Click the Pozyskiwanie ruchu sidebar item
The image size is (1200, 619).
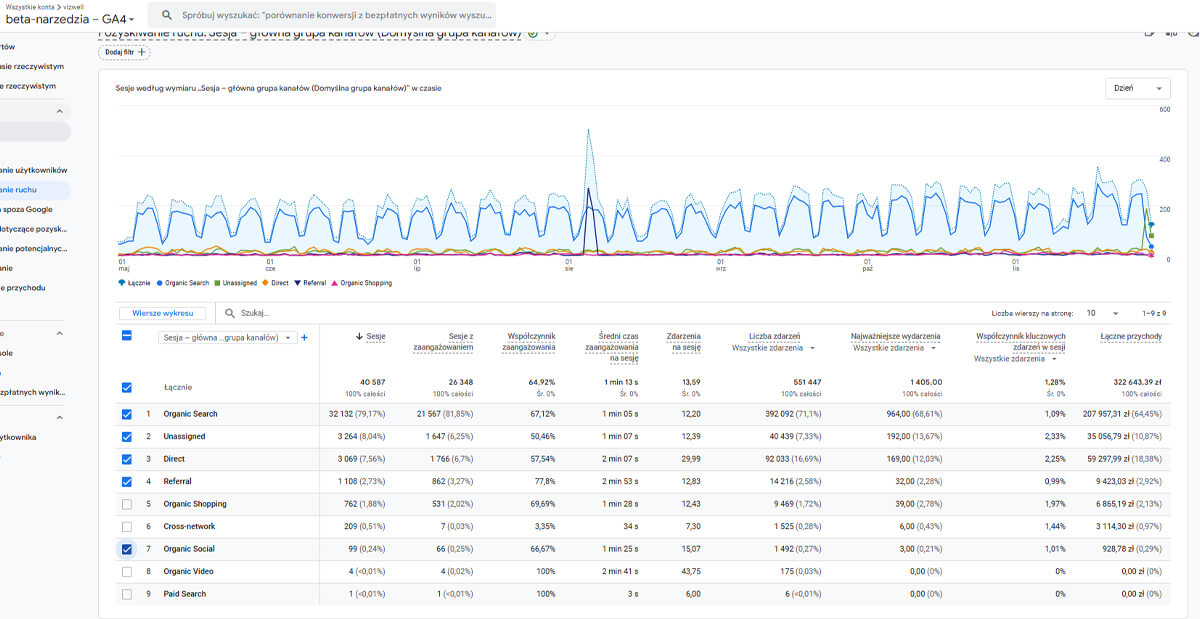click(x=30, y=189)
